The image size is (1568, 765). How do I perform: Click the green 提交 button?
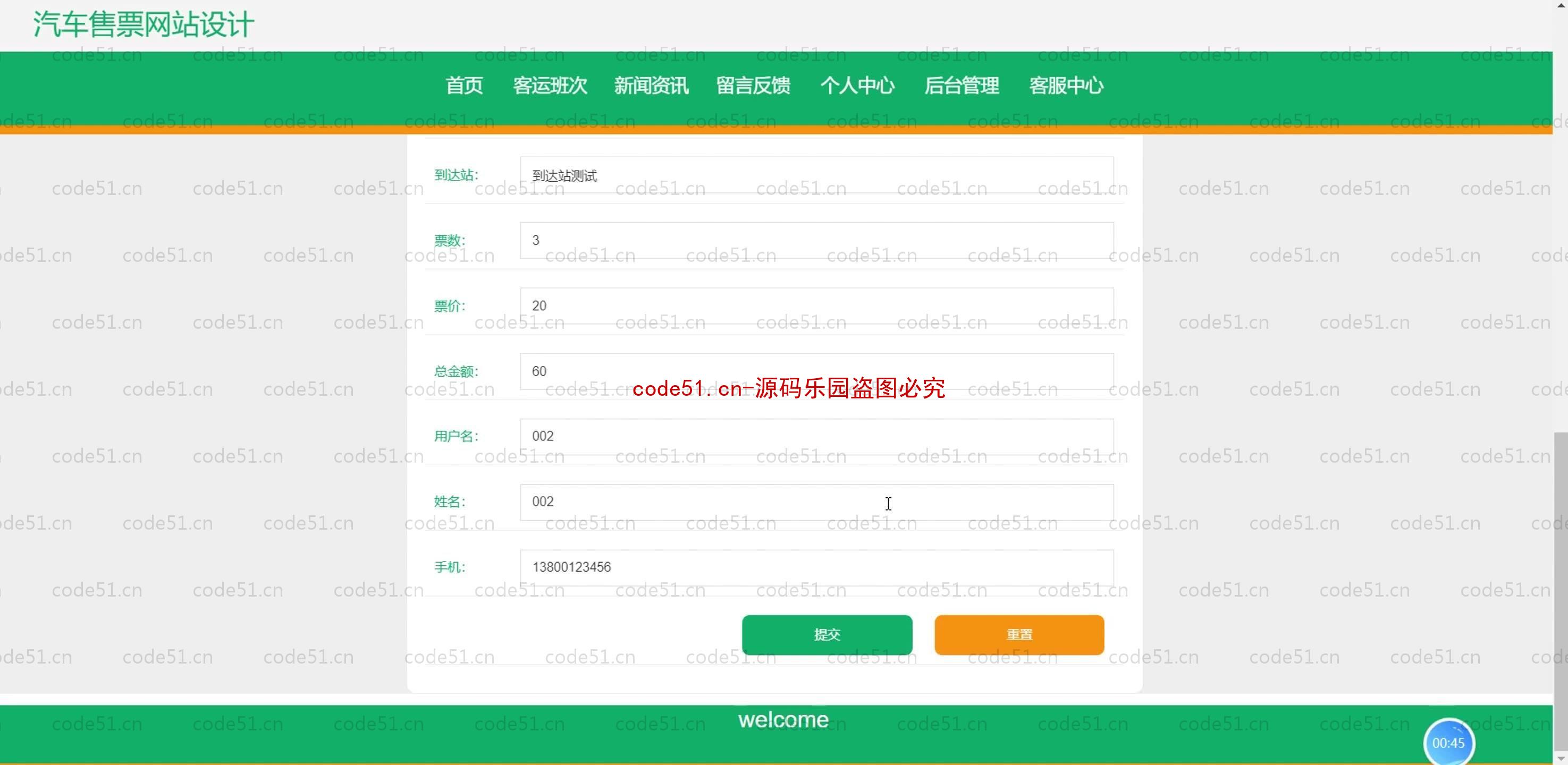[x=827, y=635]
